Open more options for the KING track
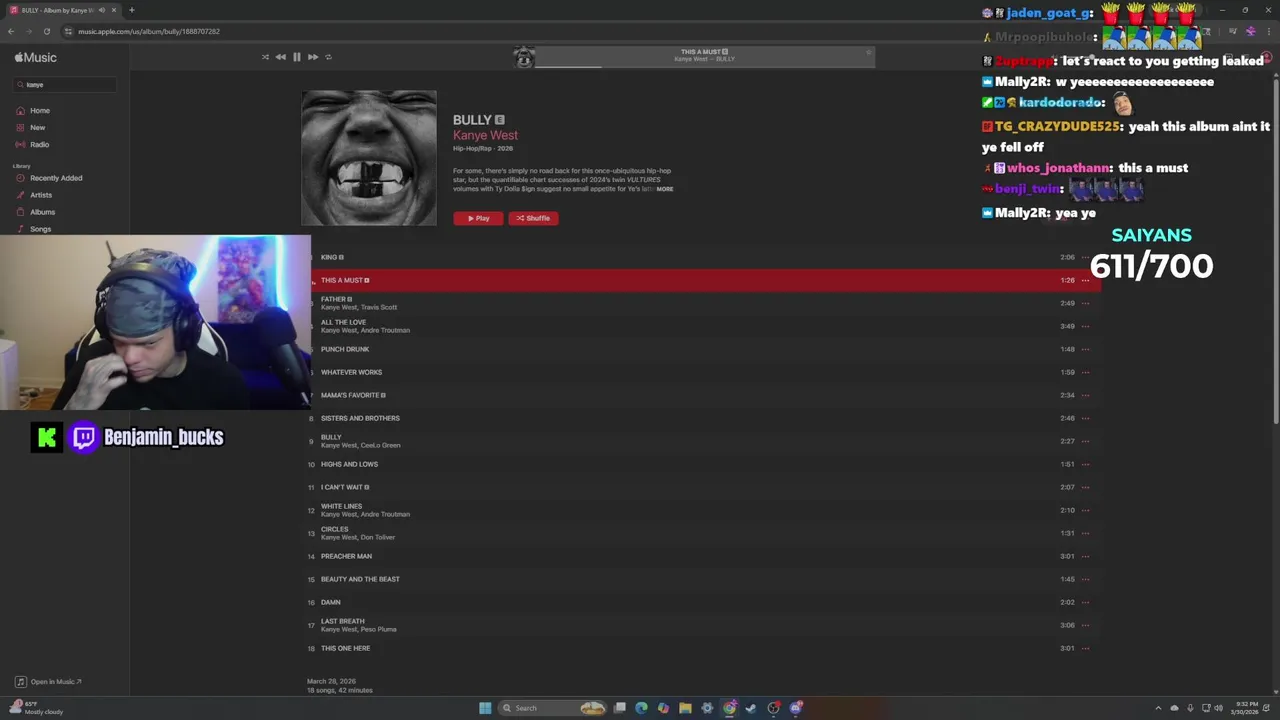This screenshot has width=1280, height=720. tap(1085, 257)
